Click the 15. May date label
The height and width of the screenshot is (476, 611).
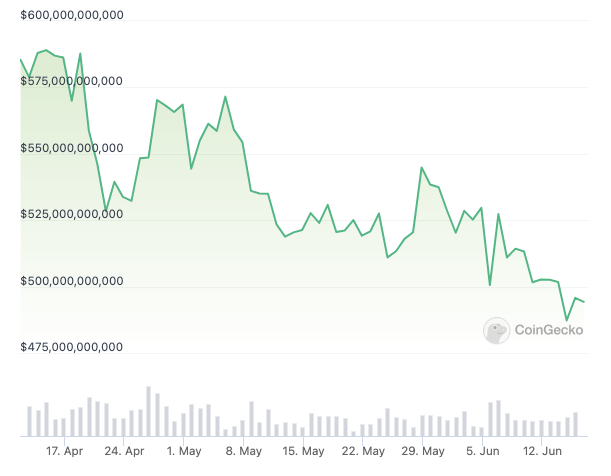(304, 451)
